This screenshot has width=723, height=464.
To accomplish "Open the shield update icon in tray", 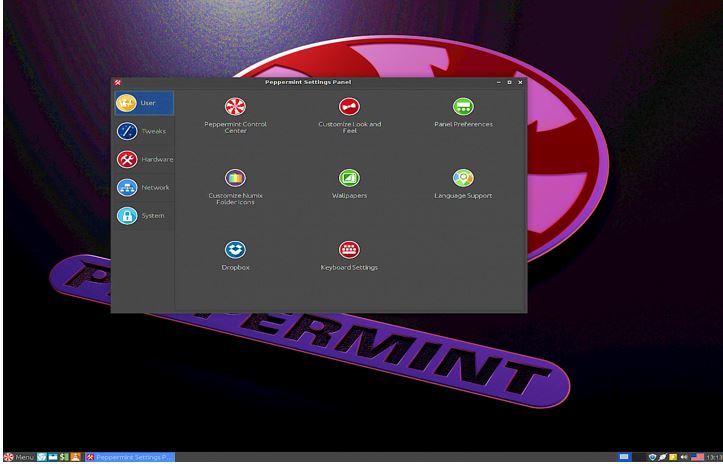I will tap(652, 457).
